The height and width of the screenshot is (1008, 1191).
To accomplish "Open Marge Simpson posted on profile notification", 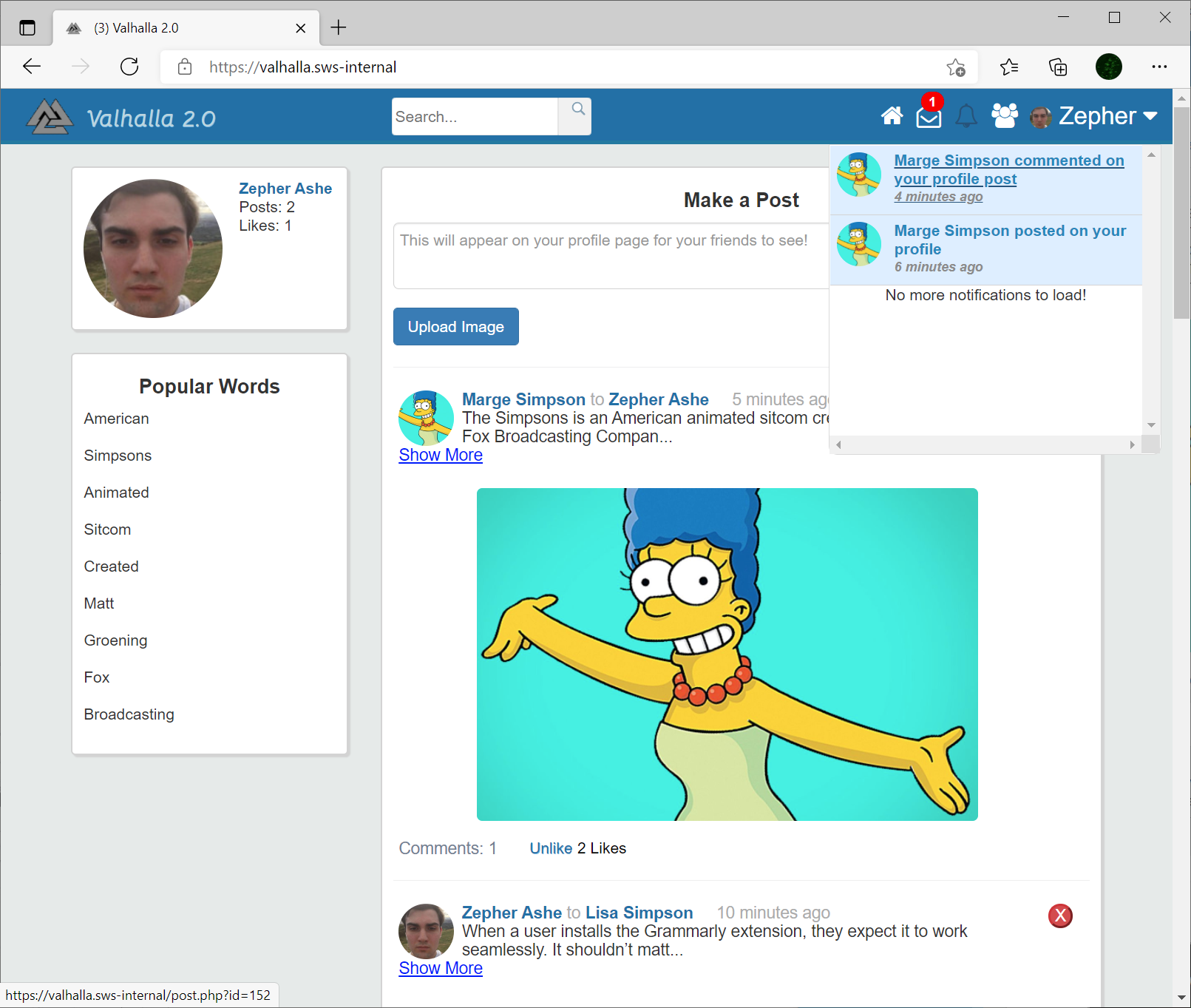I will 985,250.
